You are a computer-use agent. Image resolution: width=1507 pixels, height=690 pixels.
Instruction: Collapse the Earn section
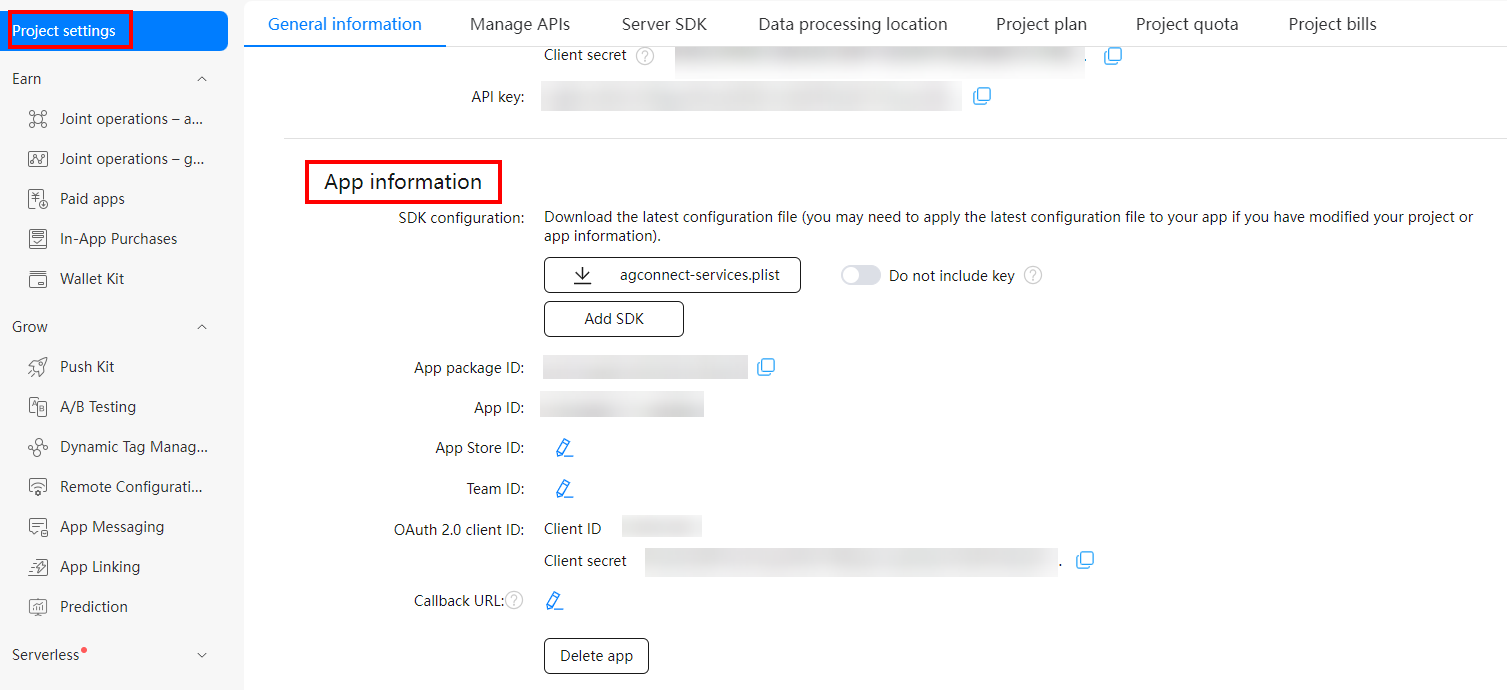(x=202, y=78)
